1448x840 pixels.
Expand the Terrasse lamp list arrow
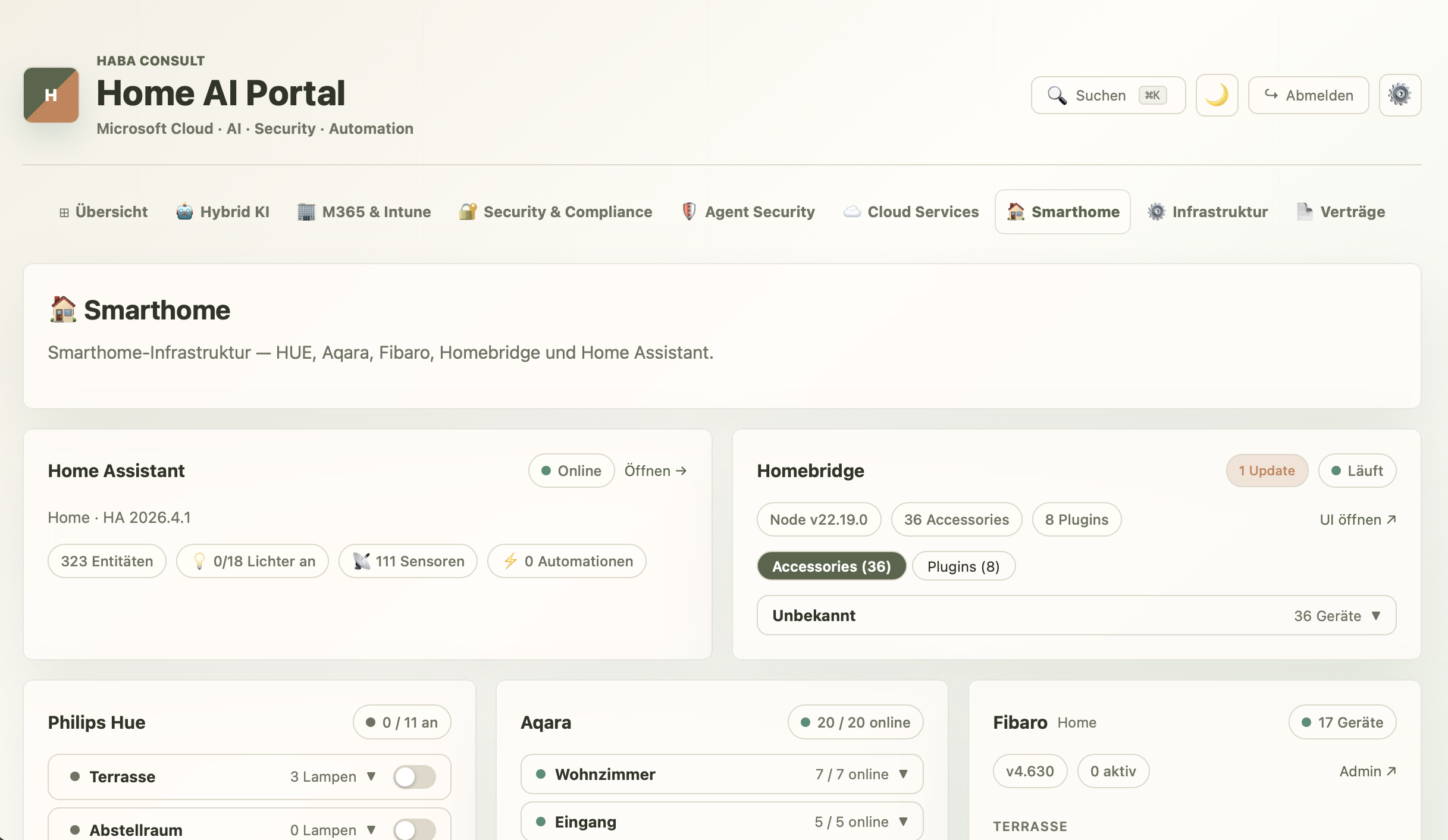(x=371, y=777)
